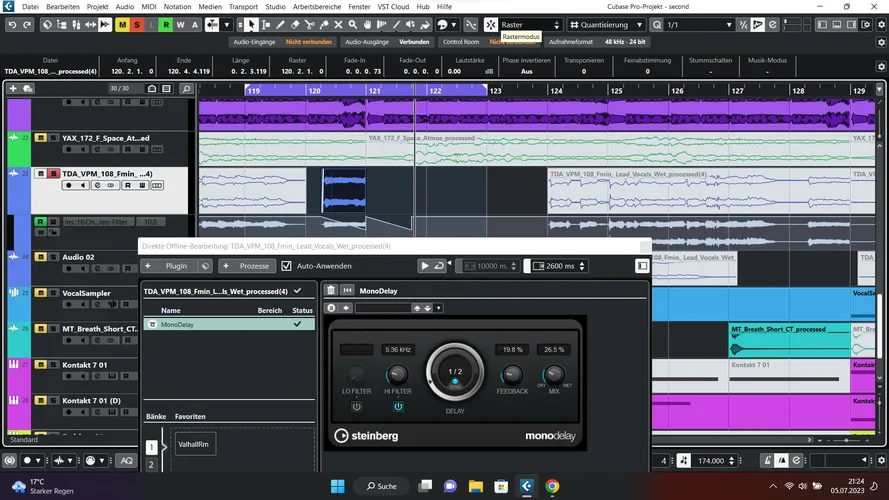Open the Projekt menu
Image resolution: width=889 pixels, height=500 pixels.
(98, 7)
